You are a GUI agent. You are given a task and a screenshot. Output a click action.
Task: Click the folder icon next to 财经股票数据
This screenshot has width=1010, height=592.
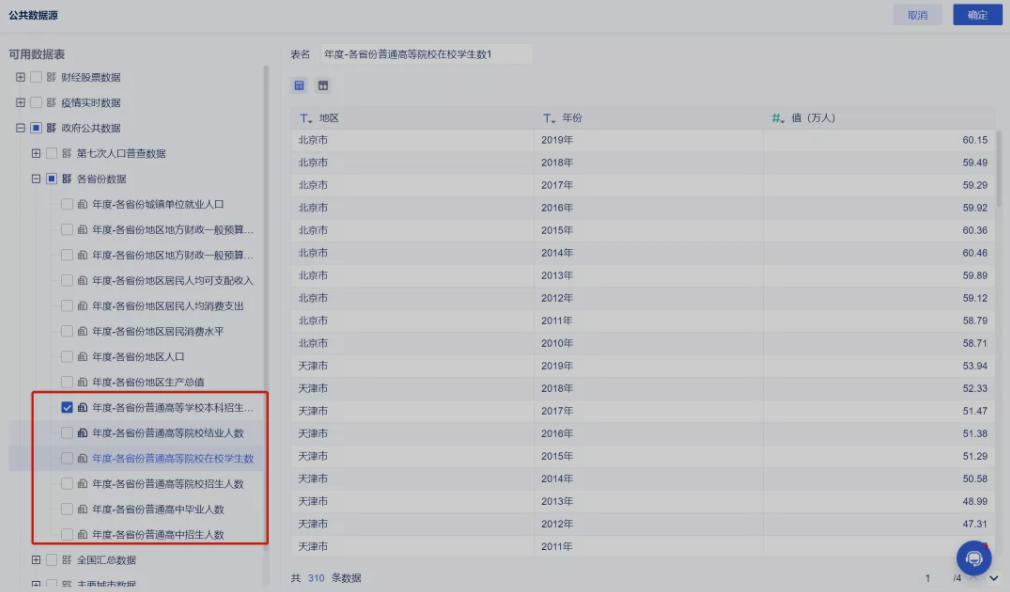click(x=52, y=77)
